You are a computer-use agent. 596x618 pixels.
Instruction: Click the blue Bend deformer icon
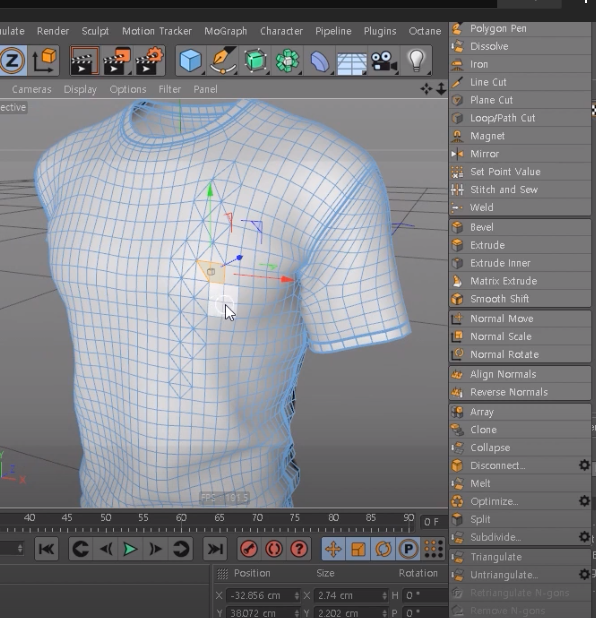[320, 61]
